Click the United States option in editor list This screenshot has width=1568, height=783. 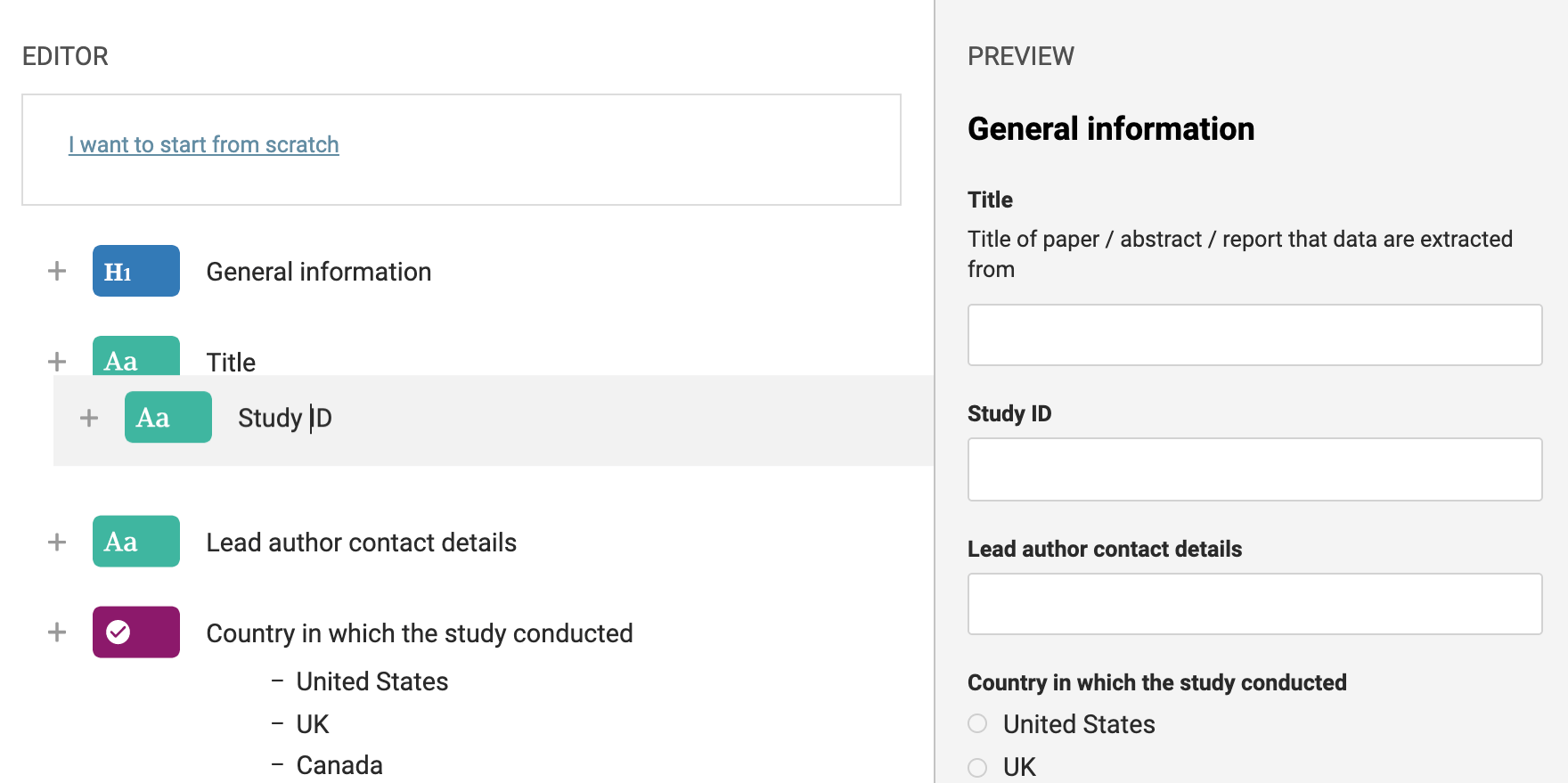372,681
